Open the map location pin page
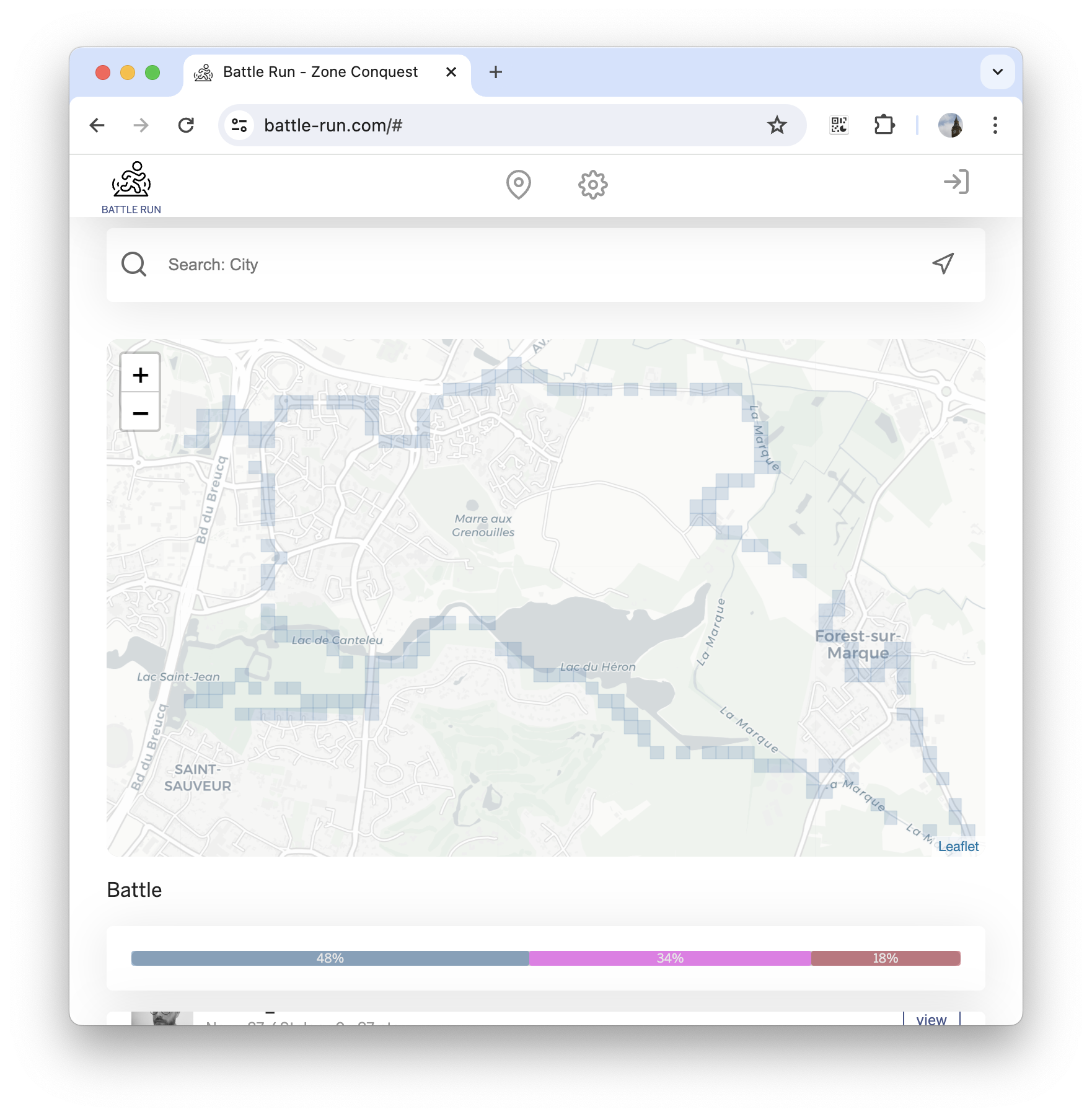The width and height of the screenshot is (1092, 1117). (x=518, y=184)
